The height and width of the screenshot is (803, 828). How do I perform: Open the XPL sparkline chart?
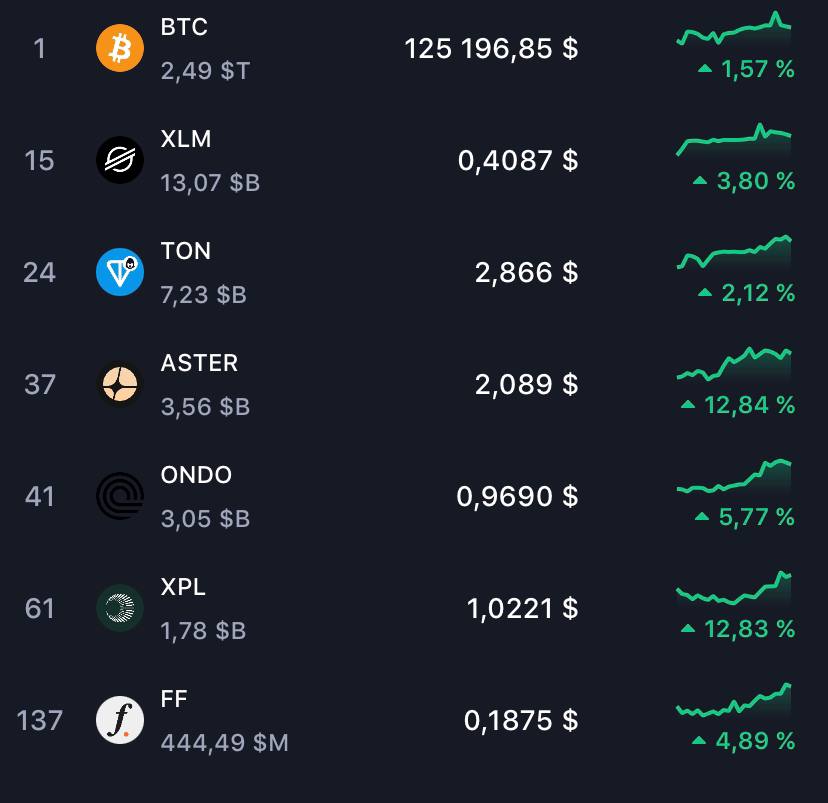tap(734, 588)
